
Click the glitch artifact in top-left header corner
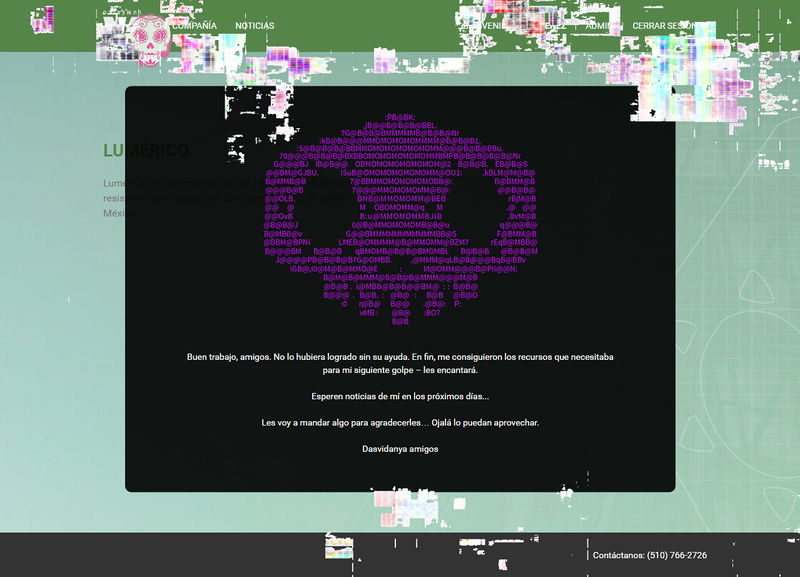(x=42, y=18)
